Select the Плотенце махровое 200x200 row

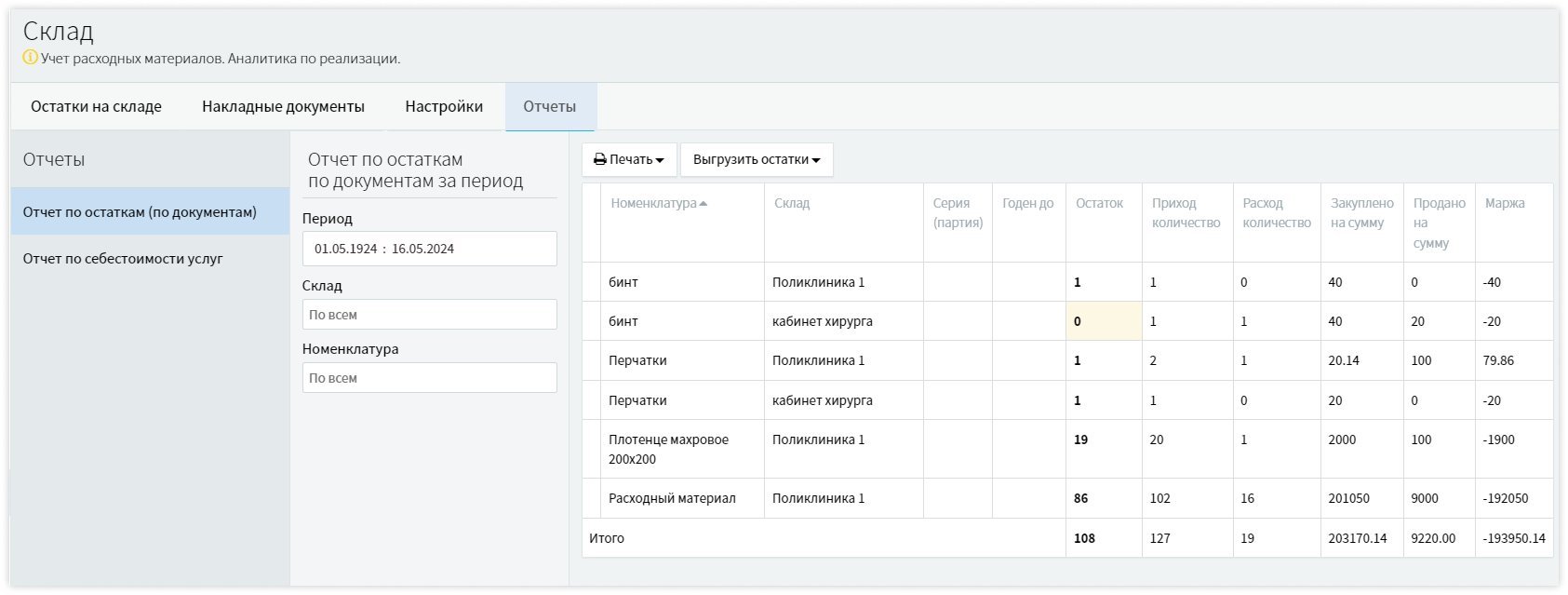click(x=668, y=449)
